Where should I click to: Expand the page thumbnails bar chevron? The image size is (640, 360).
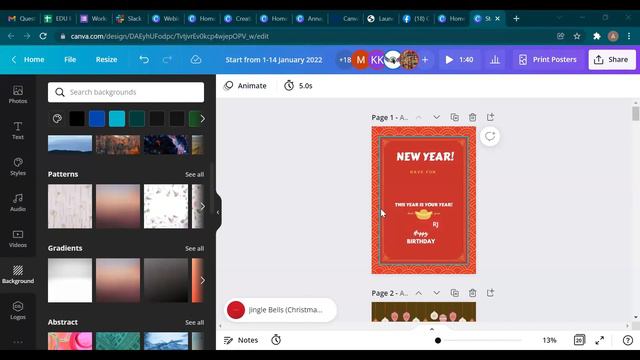click(432, 329)
